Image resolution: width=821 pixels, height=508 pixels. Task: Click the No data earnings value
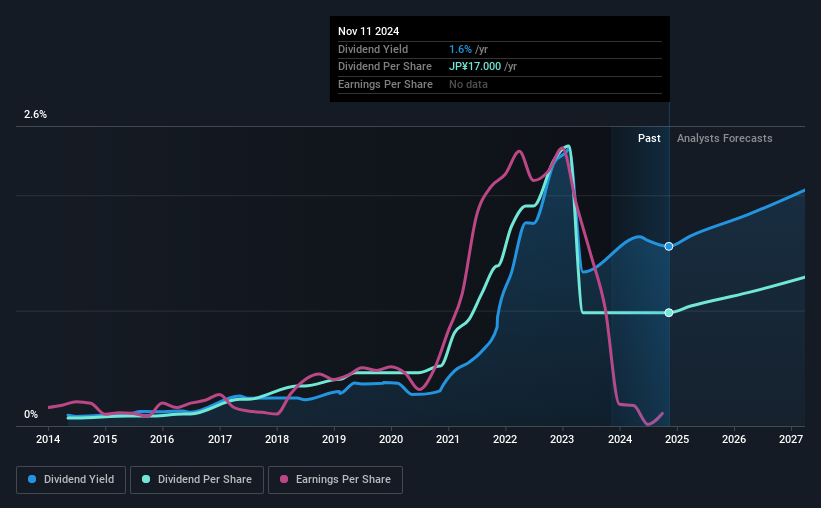coord(468,84)
